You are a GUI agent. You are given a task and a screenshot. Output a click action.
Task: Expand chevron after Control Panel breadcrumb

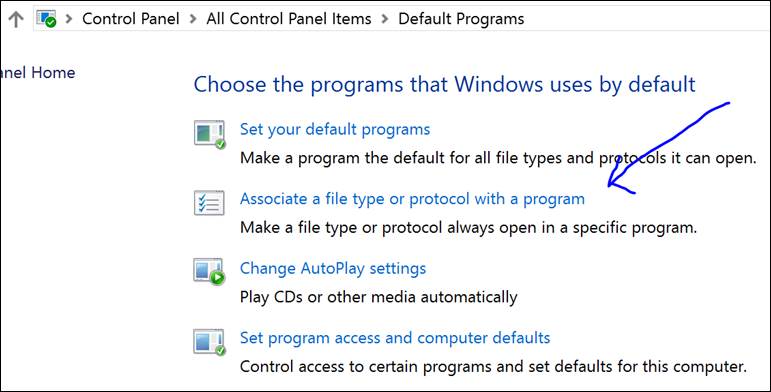pyautogui.click(x=193, y=19)
